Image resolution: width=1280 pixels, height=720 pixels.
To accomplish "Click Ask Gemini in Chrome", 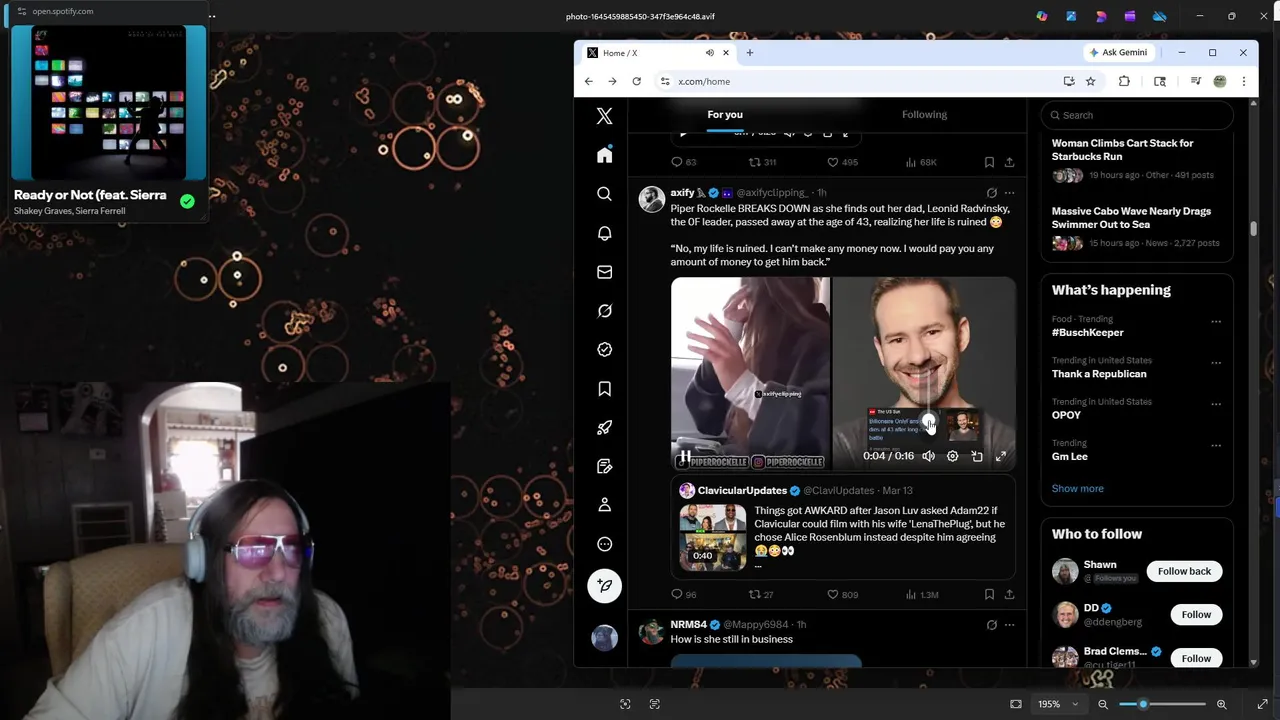I will pyautogui.click(x=1119, y=52).
